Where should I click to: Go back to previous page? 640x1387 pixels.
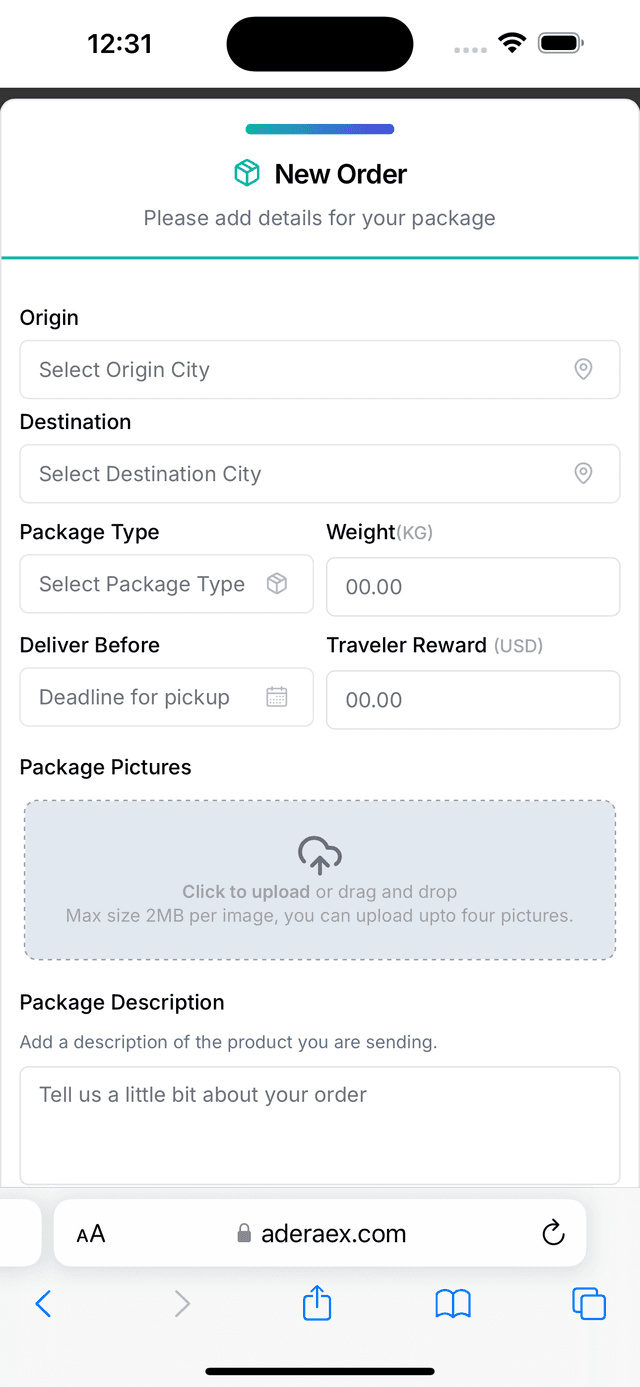(x=43, y=1303)
